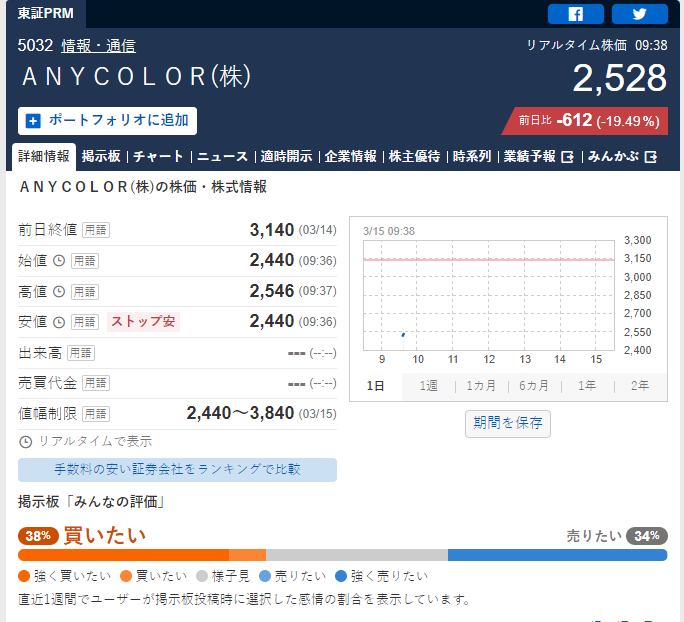Click grey 様子見 segment of sentiment bar

[357, 555]
